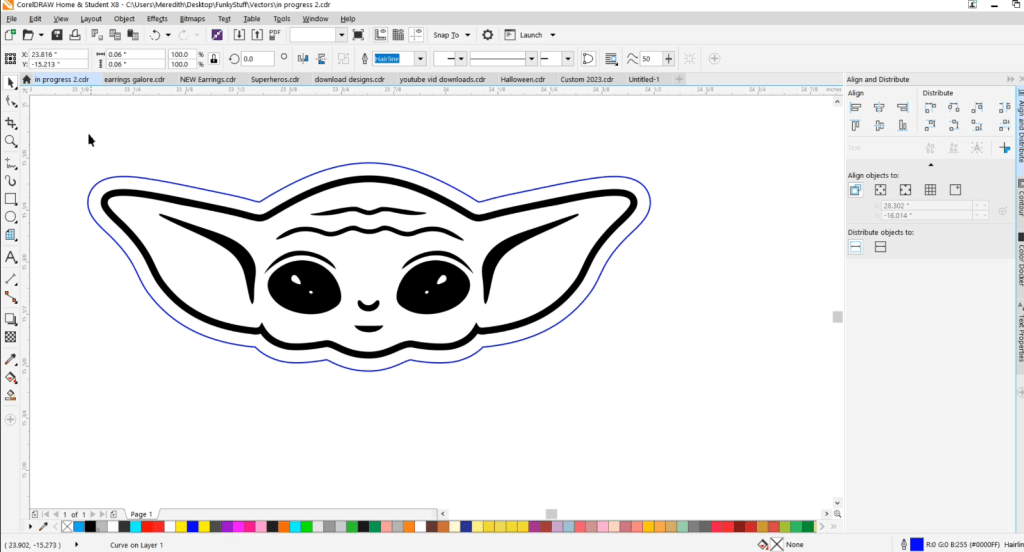1024x552 pixels.
Task: Activate the Text tool
Action: [11, 257]
